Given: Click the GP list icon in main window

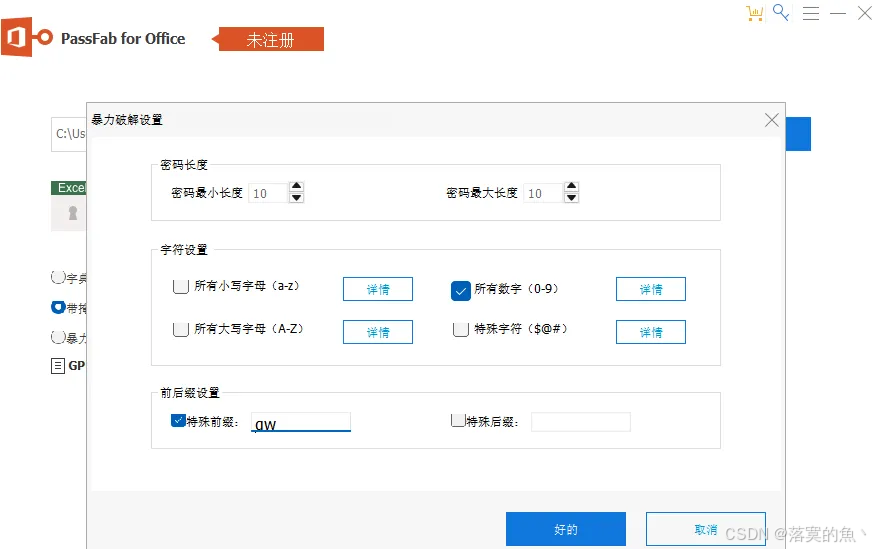Looking at the screenshot, I should coord(58,366).
